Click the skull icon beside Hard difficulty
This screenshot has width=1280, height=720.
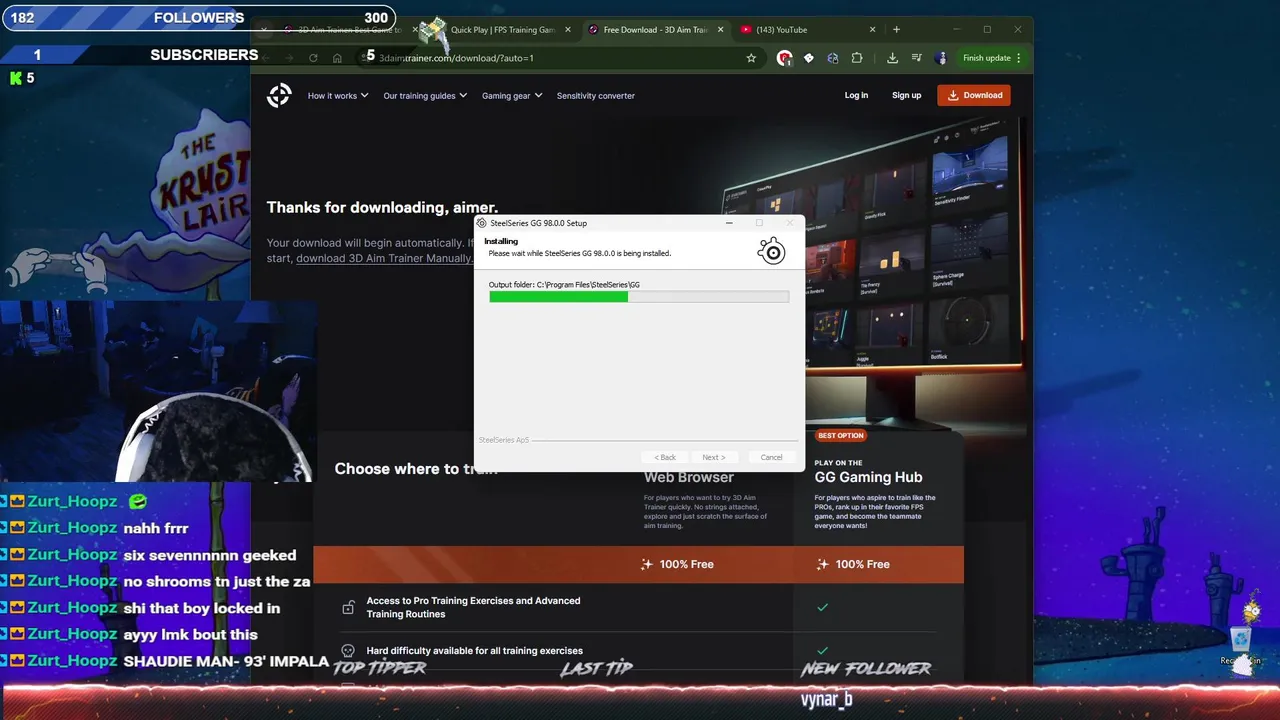coord(348,650)
